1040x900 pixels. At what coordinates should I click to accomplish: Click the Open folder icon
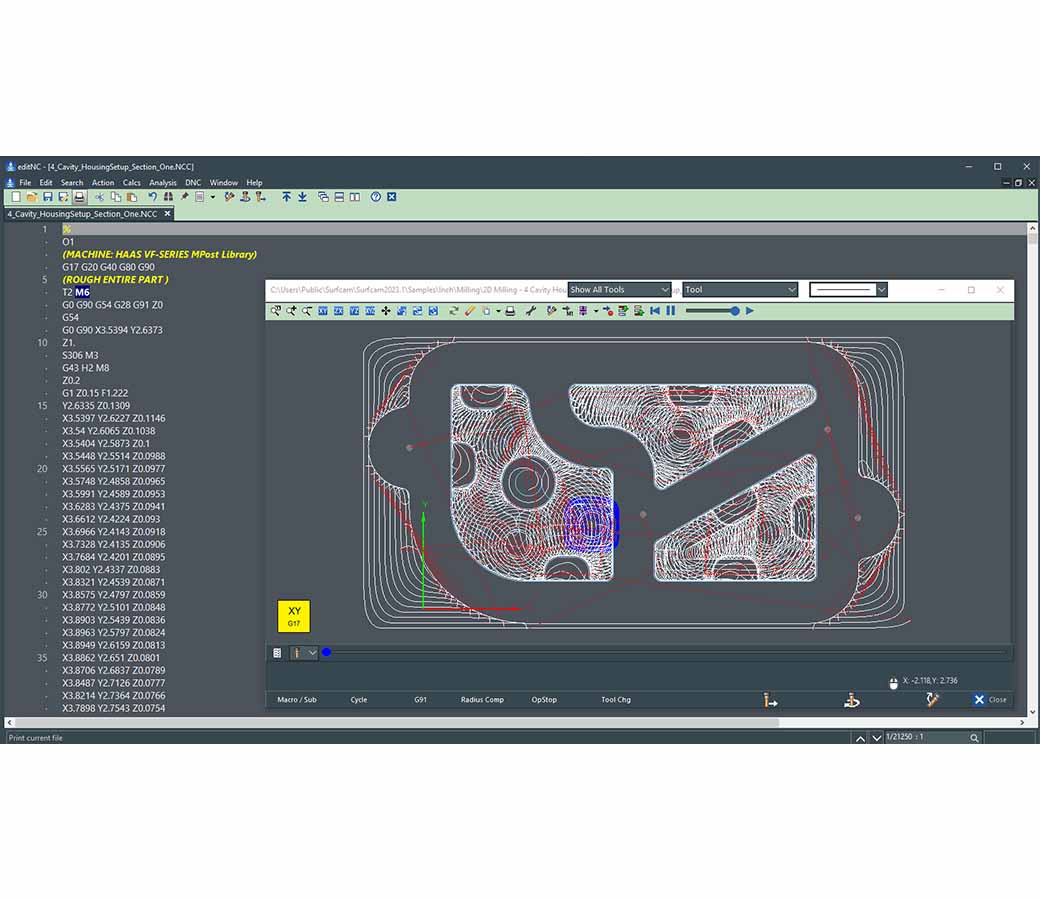[31, 198]
